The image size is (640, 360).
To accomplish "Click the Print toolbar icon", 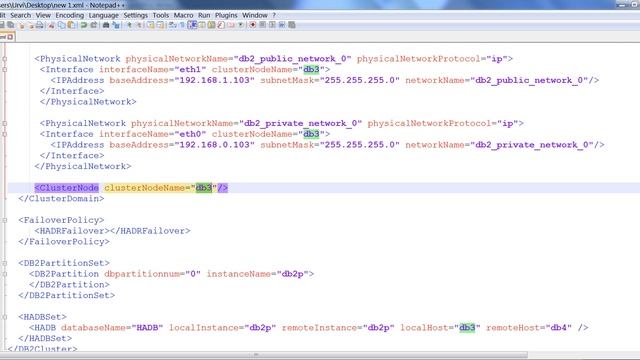I will coord(40,25).
